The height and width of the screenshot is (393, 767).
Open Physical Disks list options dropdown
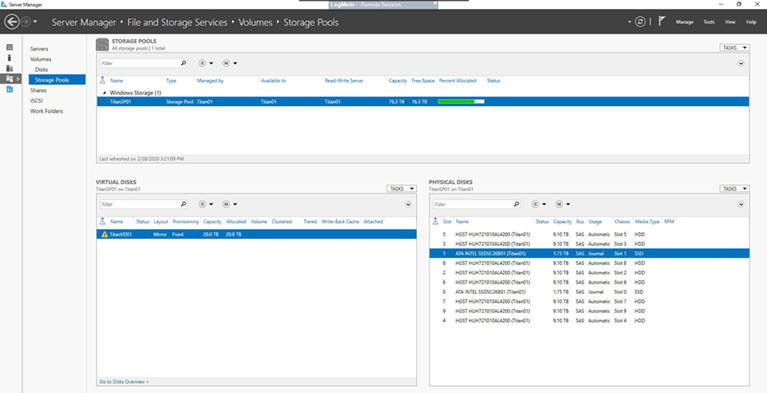(x=539, y=204)
